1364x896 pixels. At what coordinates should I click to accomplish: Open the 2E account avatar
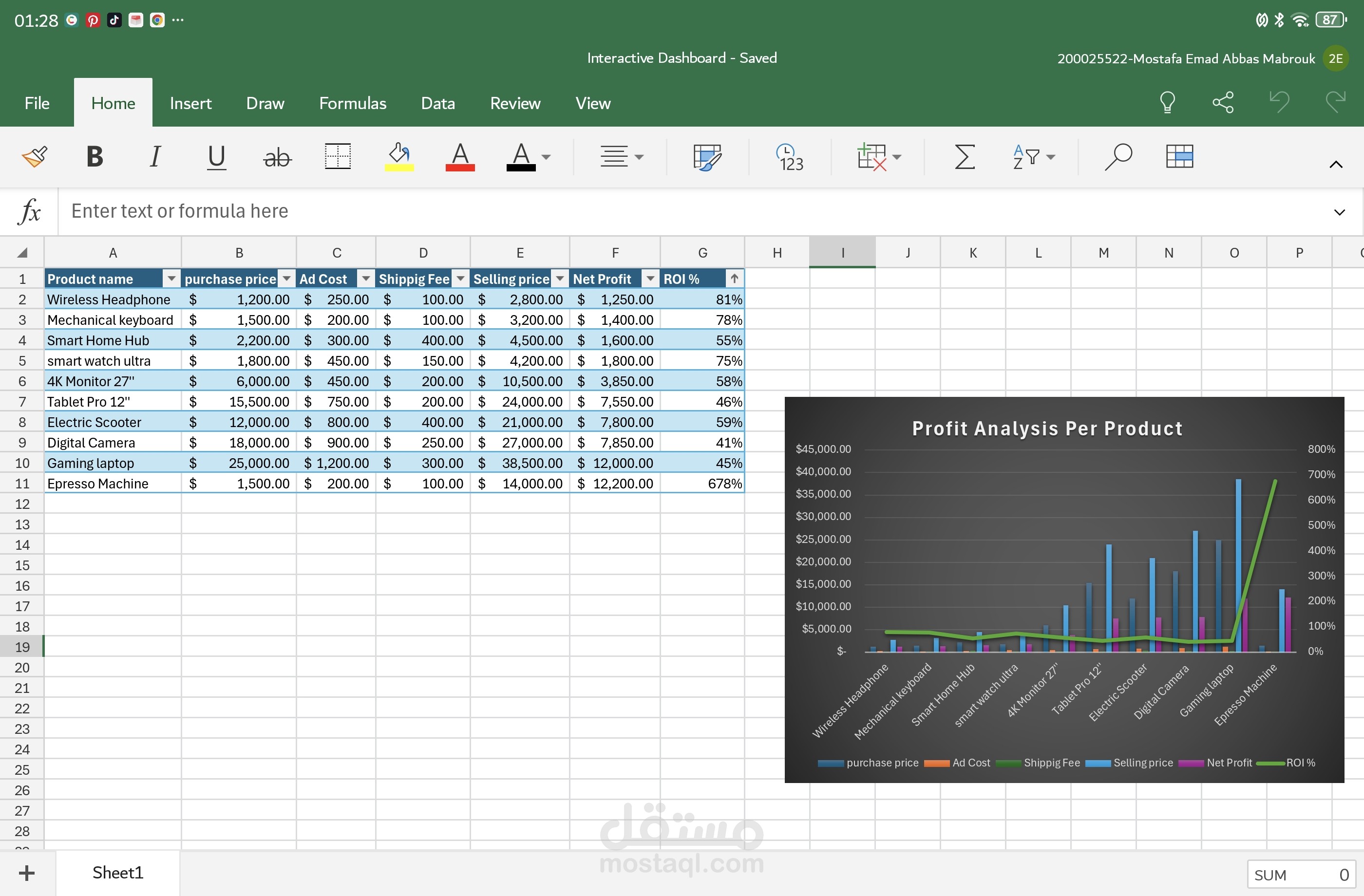1335,58
